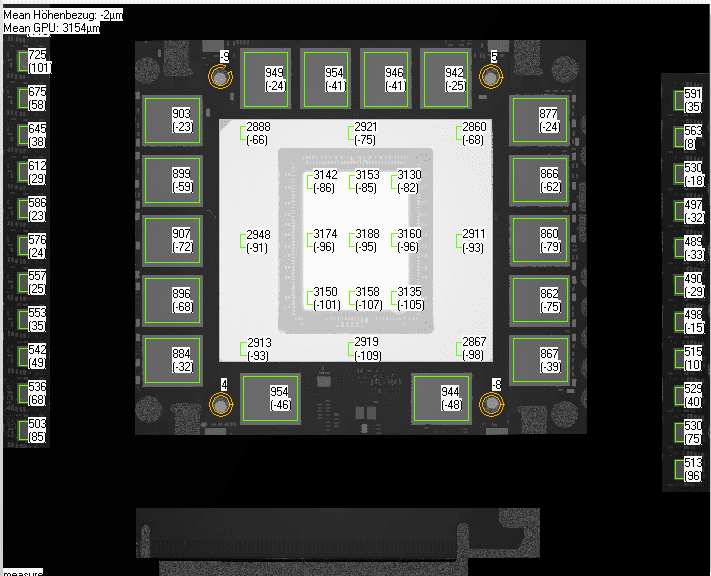Click the Mean Höhenbezug -2µm readout
The image size is (711, 576).
pos(63,15)
